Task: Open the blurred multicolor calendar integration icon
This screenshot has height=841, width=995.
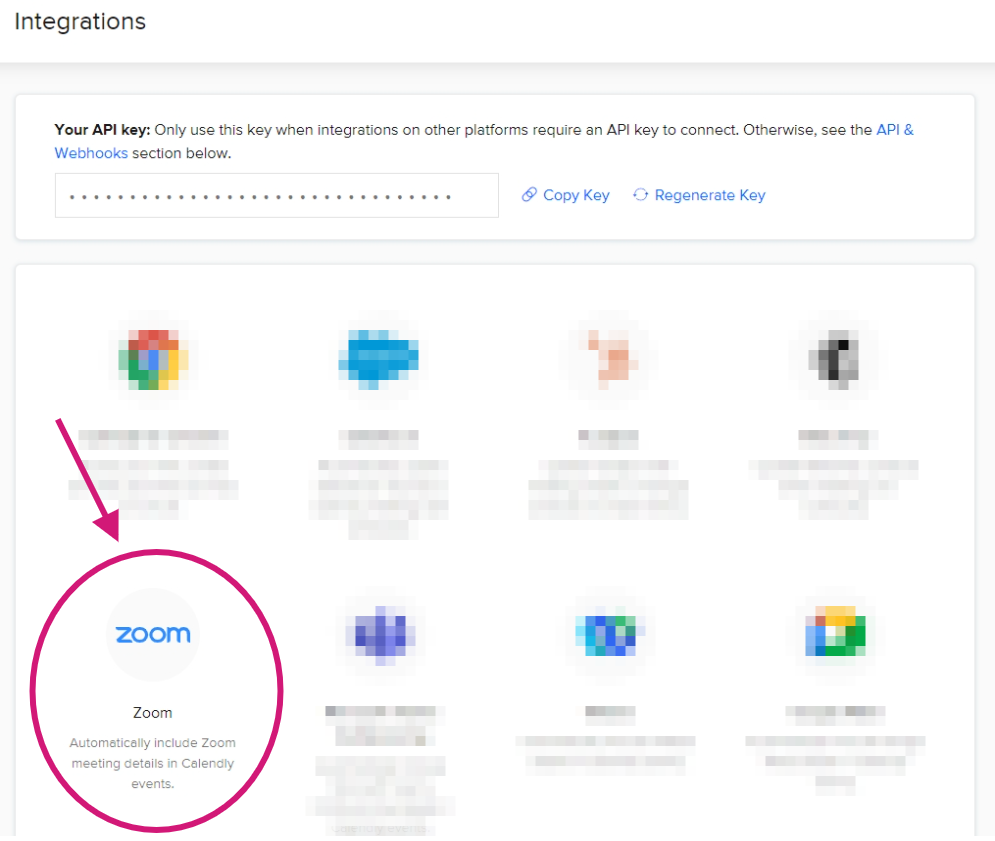Action: tap(153, 359)
